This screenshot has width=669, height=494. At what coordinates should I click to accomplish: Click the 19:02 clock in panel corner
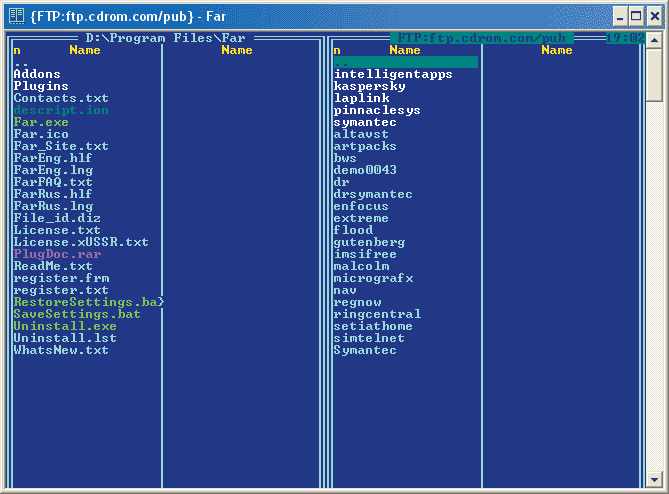click(x=625, y=38)
